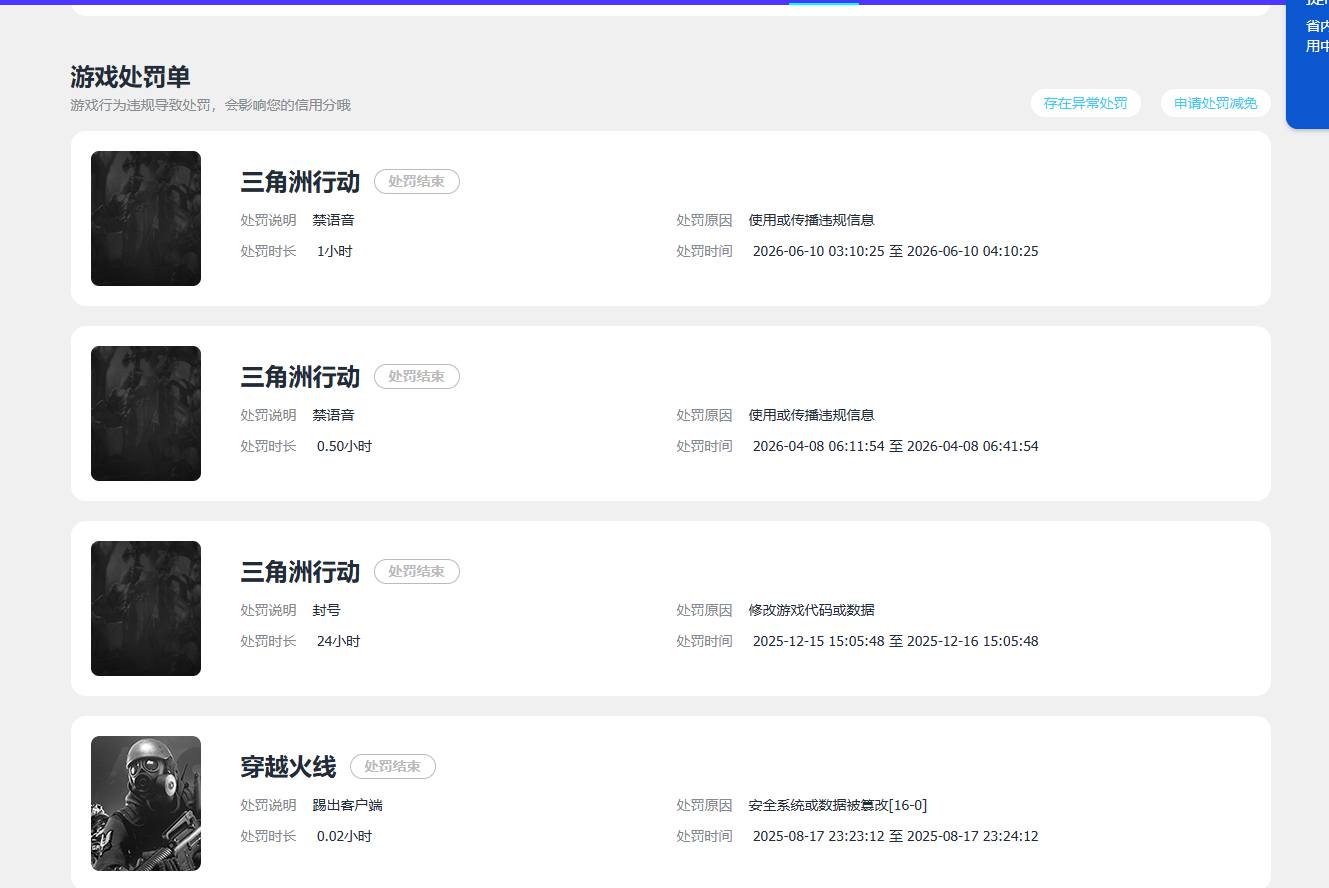Select the 1小时 penalty duration value
This screenshot has width=1329, height=888.
335,251
